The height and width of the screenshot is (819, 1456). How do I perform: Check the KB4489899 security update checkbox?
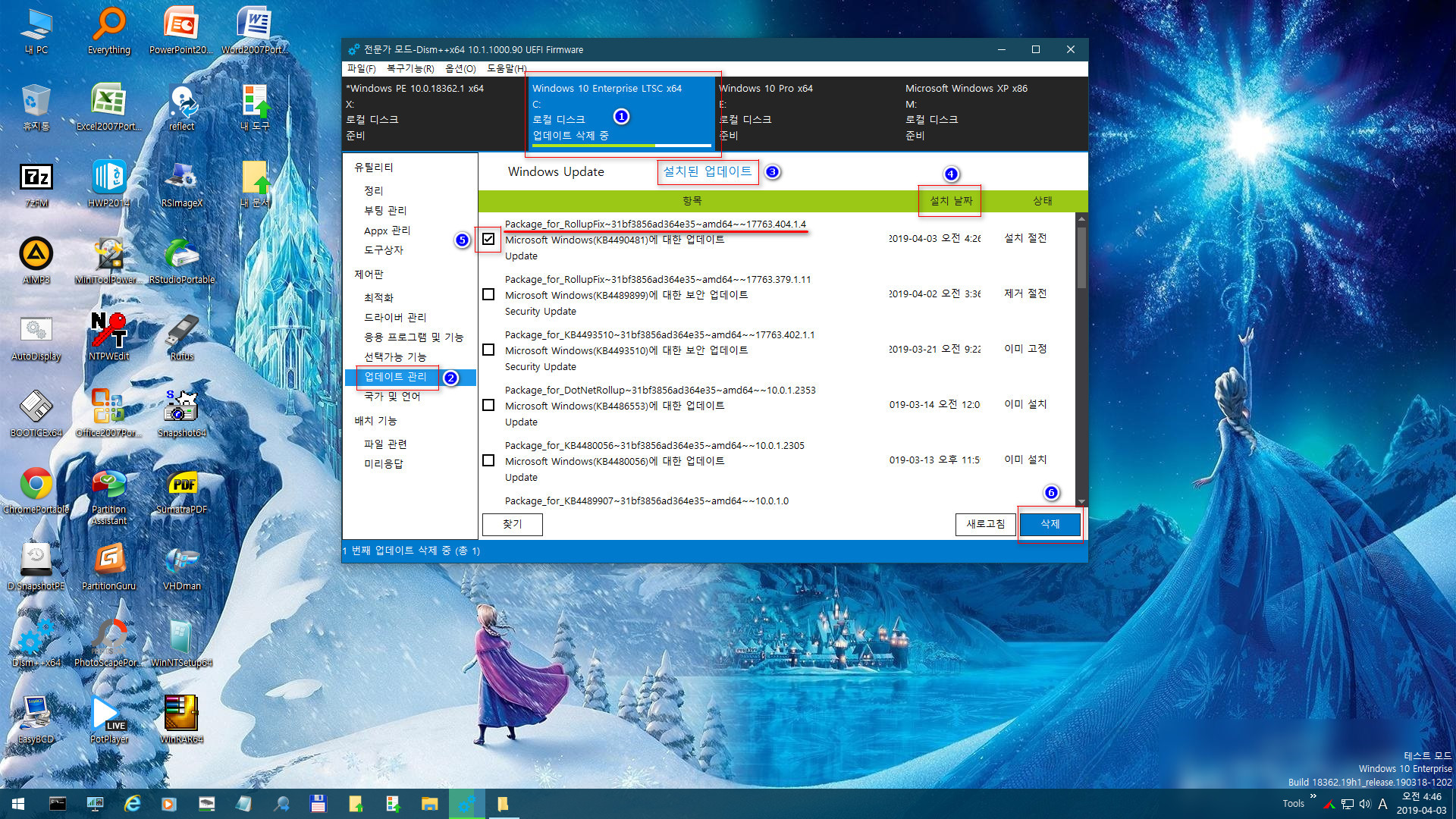pos(488,294)
